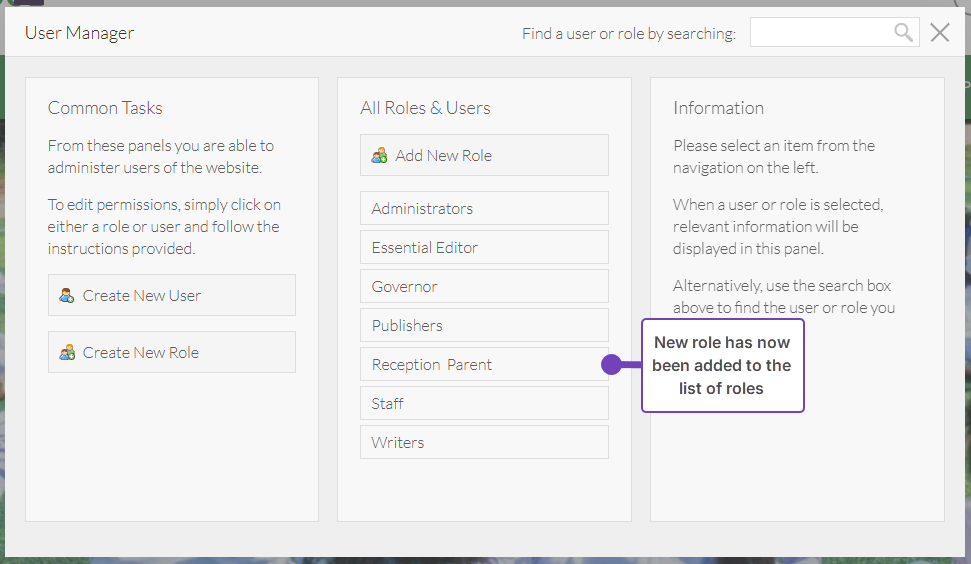971x564 pixels.
Task: Pick the Writers role
Action: pyautogui.click(x=484, y=442)
